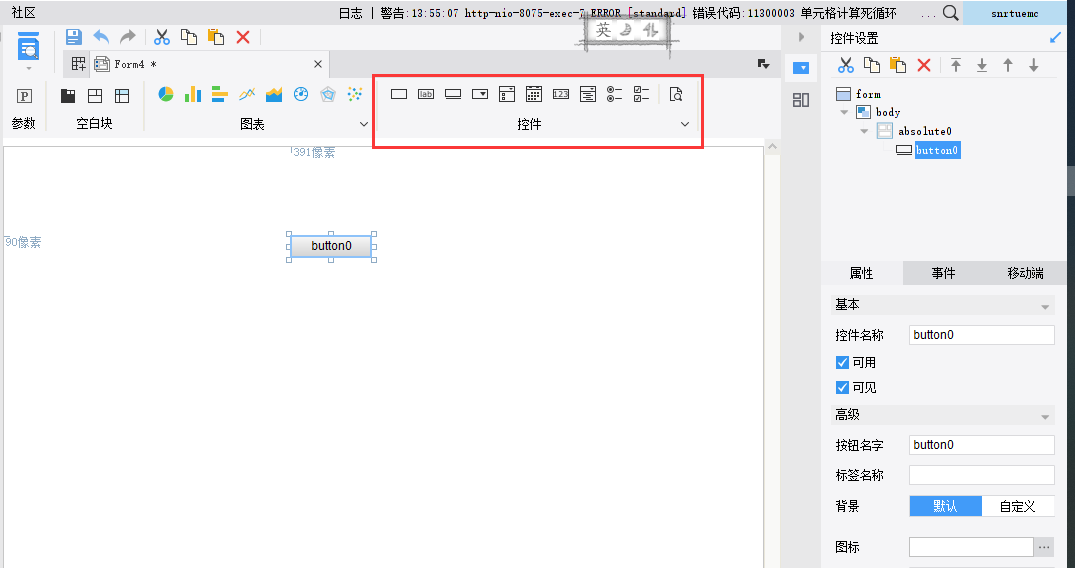1075x568 pixels.
Task: Insert the parameter P panel
Action: [x=24, y=96]
